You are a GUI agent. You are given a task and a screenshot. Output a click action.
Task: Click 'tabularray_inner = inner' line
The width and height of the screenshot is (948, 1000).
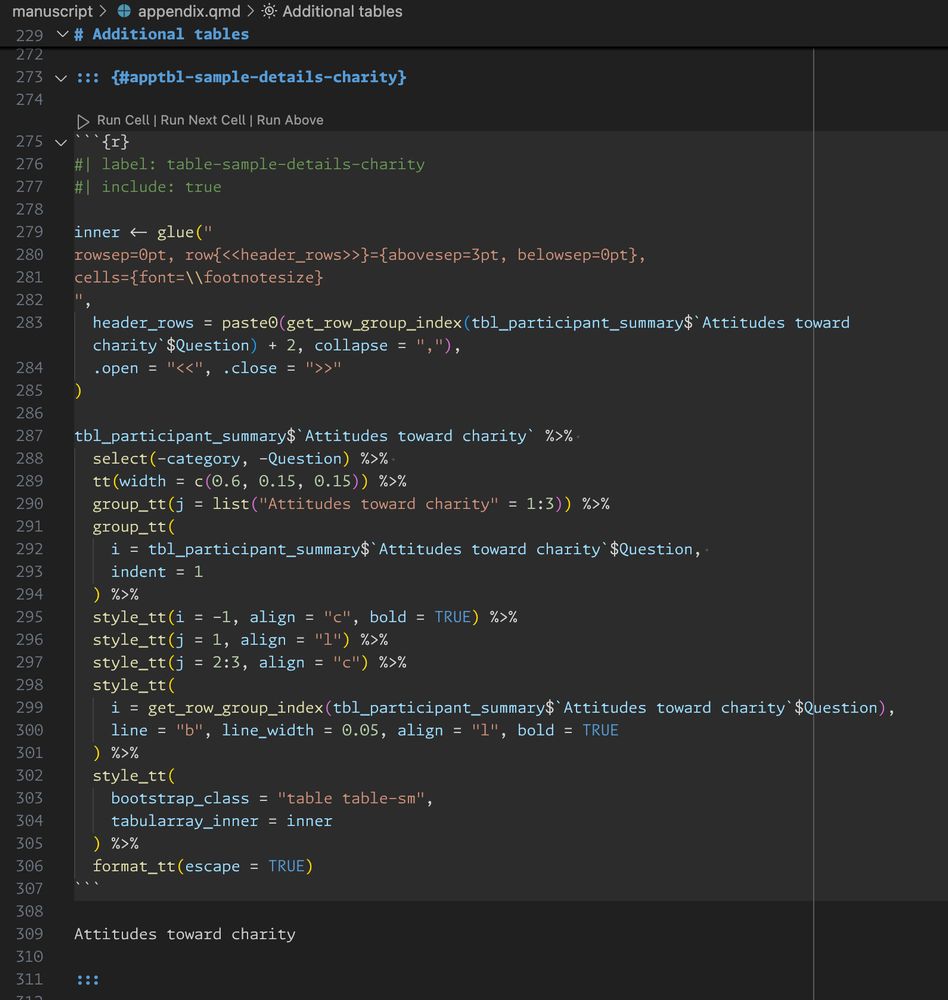pyautogui.click(x=221, y=821)
